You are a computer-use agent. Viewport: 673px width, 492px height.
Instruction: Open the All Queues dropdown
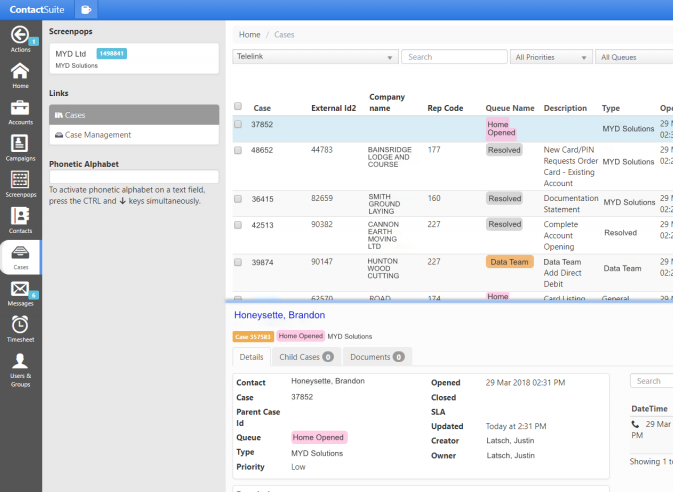point(634,57)
